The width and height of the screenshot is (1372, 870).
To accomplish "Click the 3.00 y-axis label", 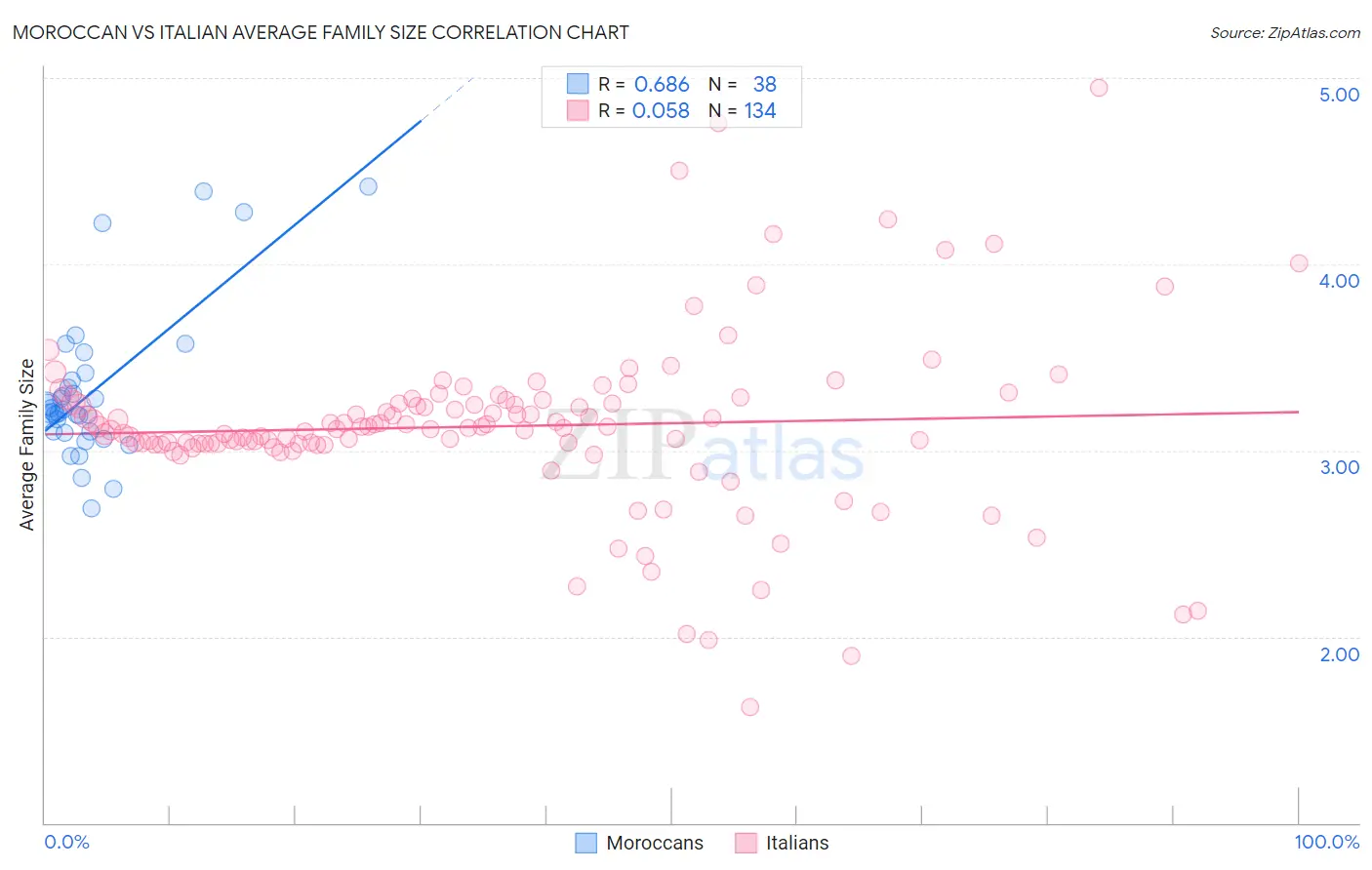I will pos(1339,467).
